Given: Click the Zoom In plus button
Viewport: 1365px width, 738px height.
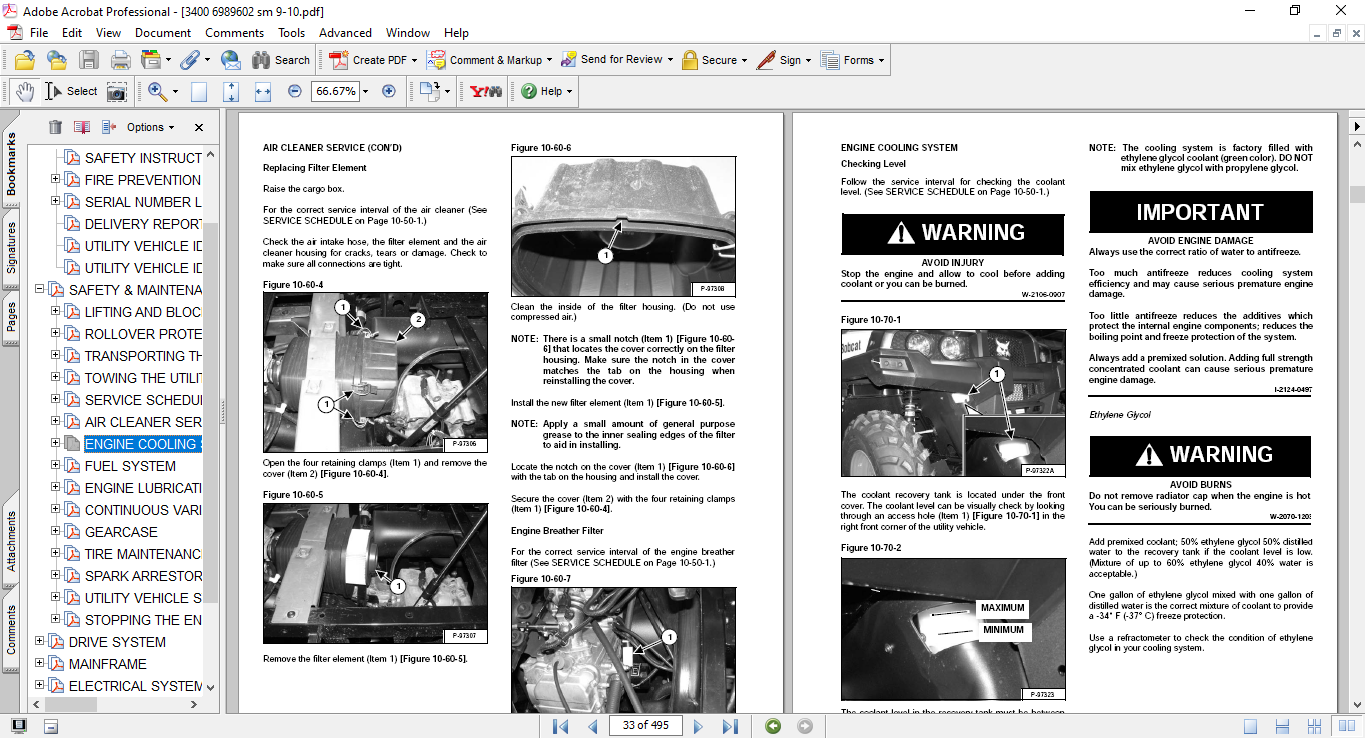Looking at the screenshot, I should click(389, 91).
